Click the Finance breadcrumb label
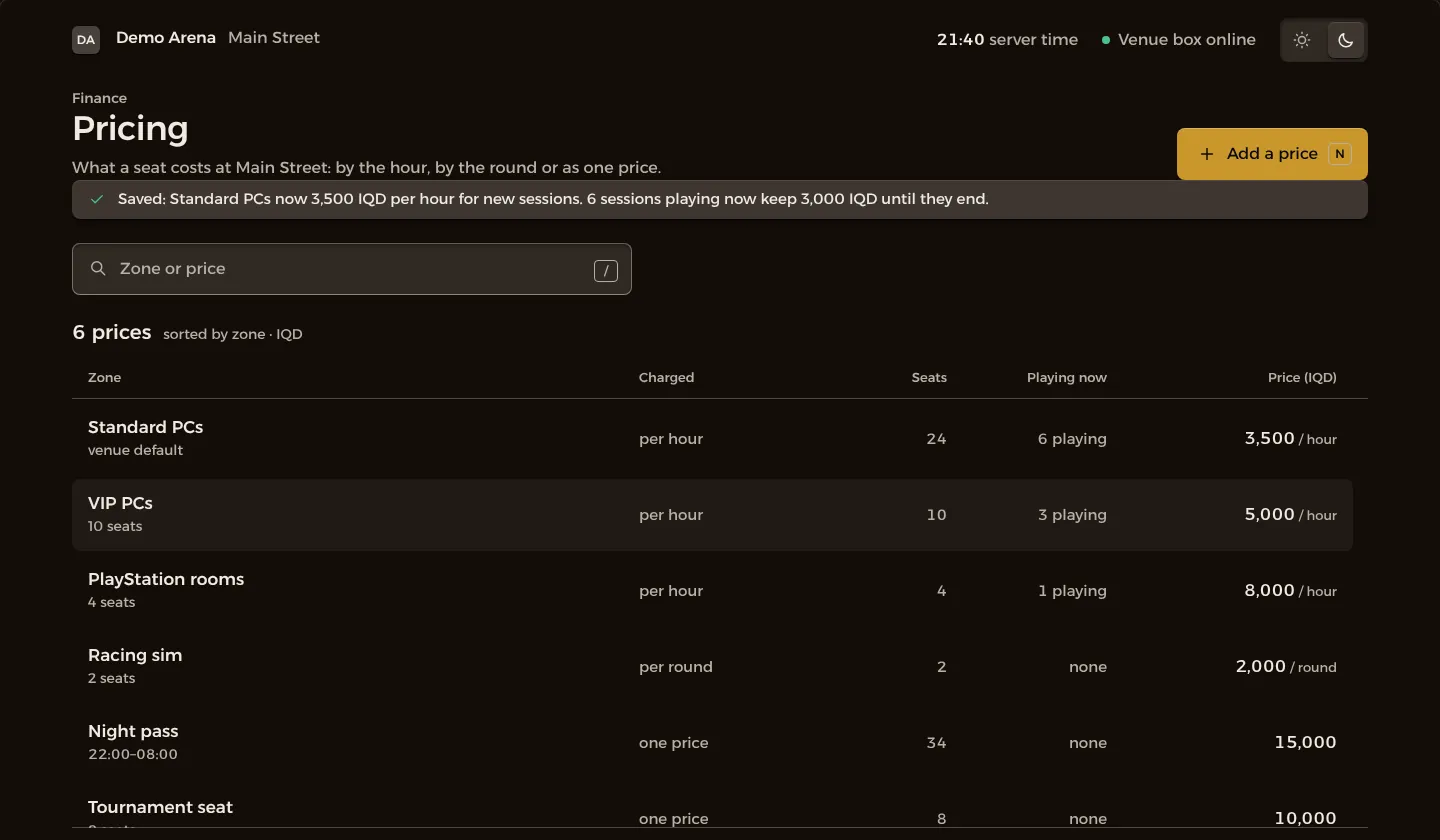This screenshot has height=840, width=1440. [x=99, y=98]
